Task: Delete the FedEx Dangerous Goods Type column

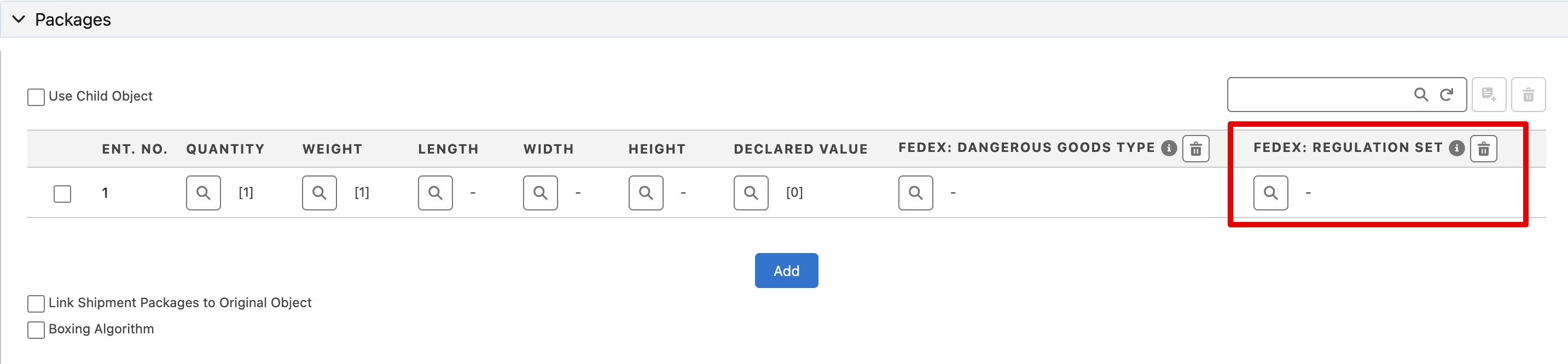Action: 1195,148
